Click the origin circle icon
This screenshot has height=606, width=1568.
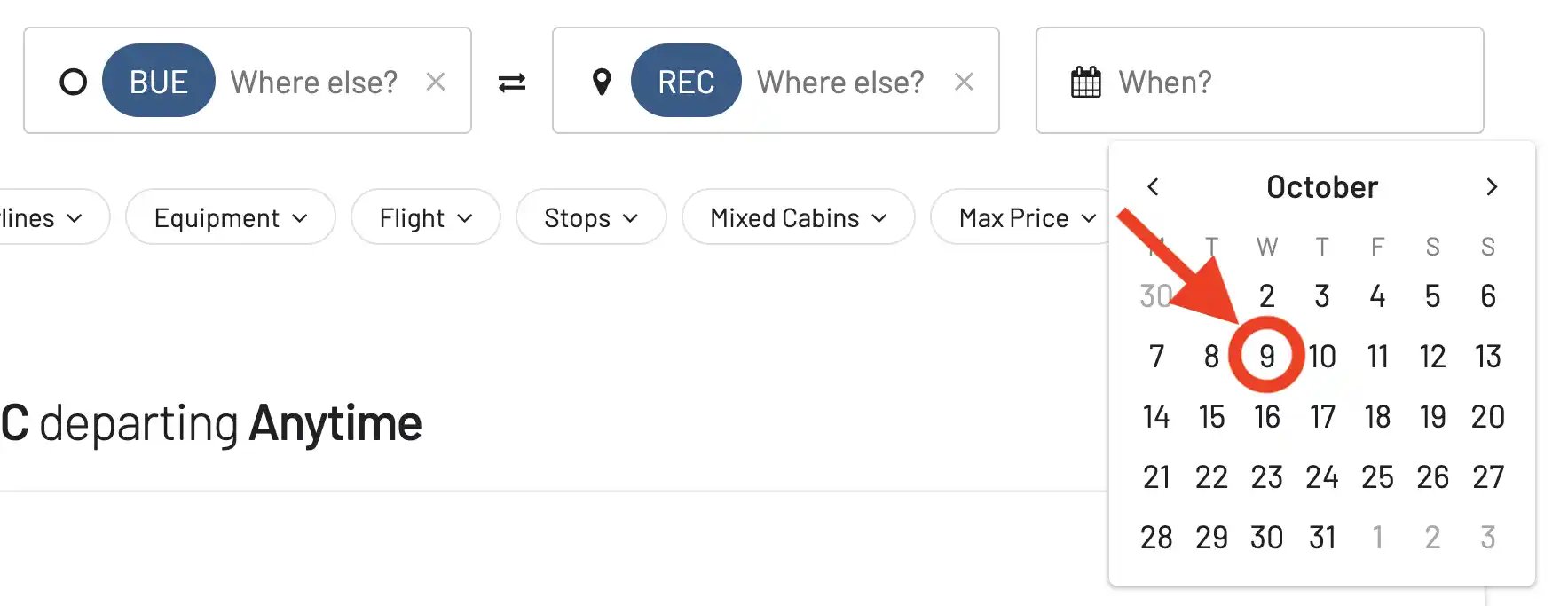[74, 82]
